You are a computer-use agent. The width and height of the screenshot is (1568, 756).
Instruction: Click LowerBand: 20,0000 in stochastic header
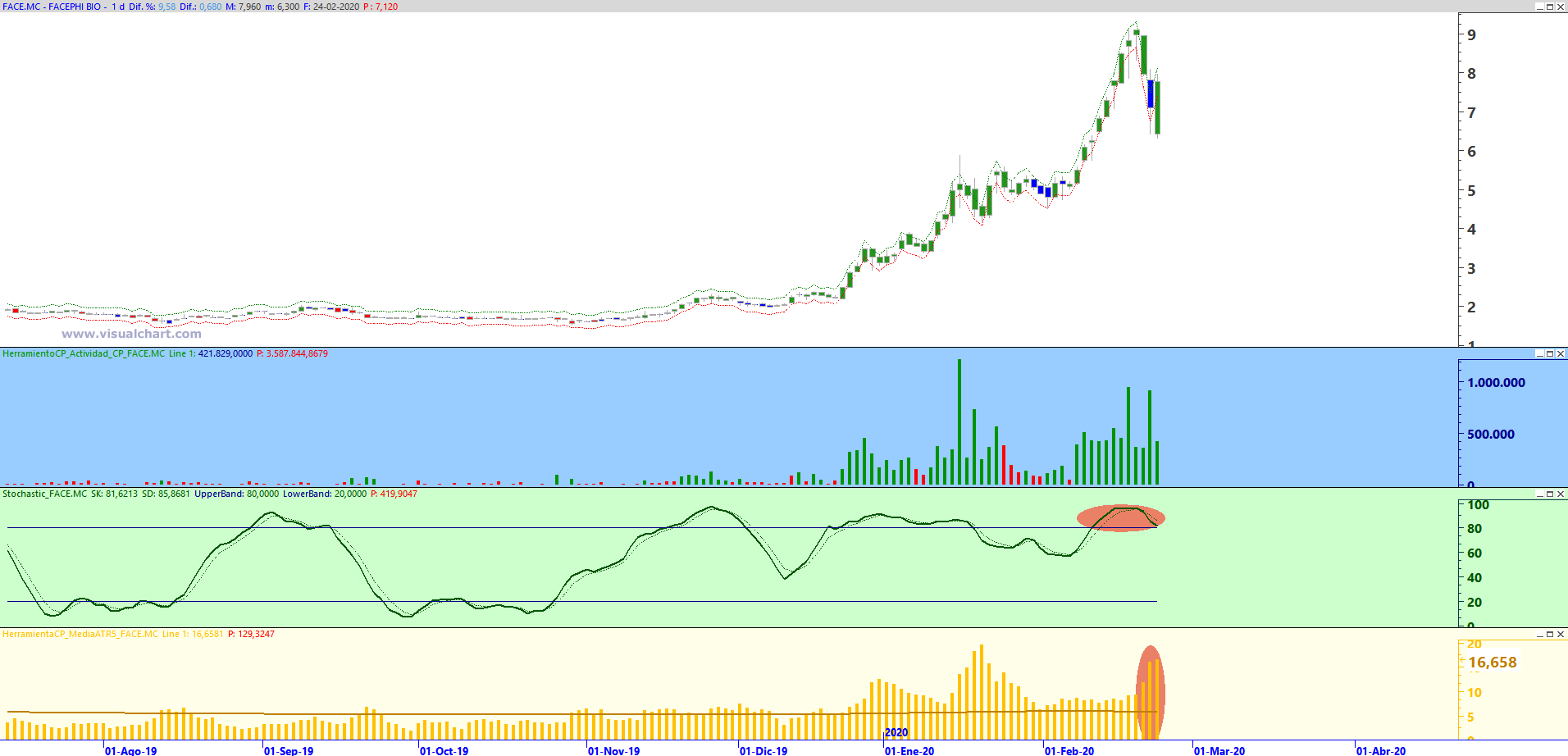pos(325,494)
